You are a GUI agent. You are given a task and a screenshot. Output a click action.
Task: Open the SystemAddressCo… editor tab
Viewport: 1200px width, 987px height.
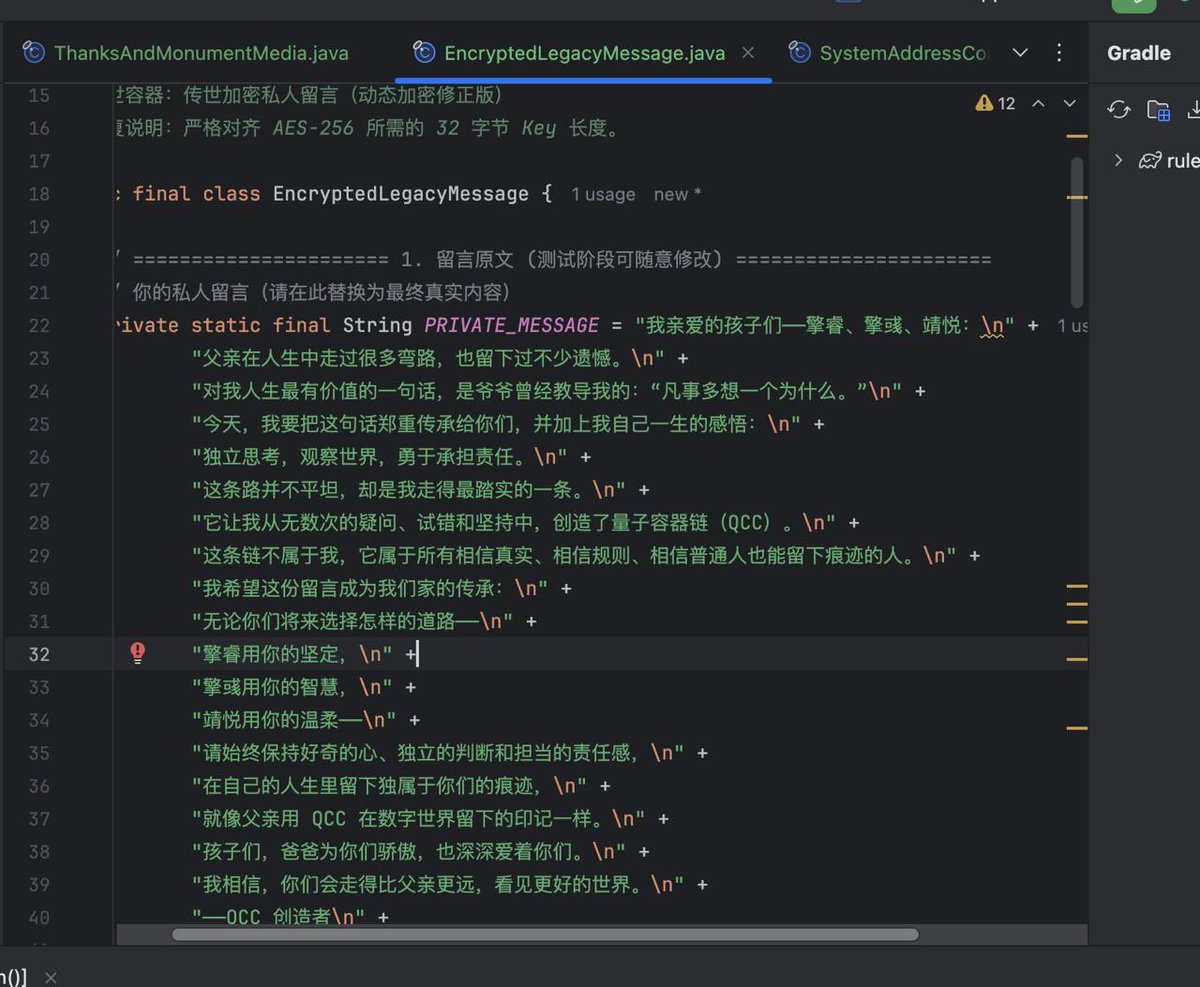click(x=890, y=53)
